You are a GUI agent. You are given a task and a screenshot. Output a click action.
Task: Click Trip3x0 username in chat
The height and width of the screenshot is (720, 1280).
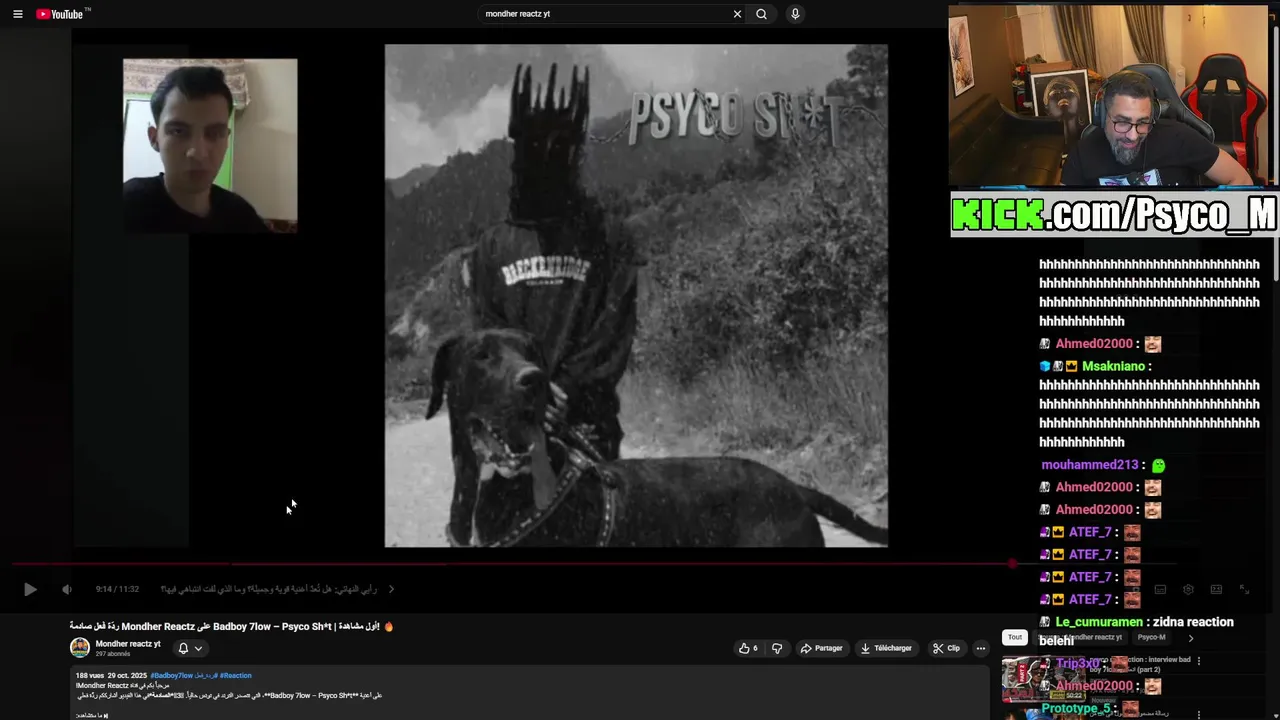(1078, 664)
